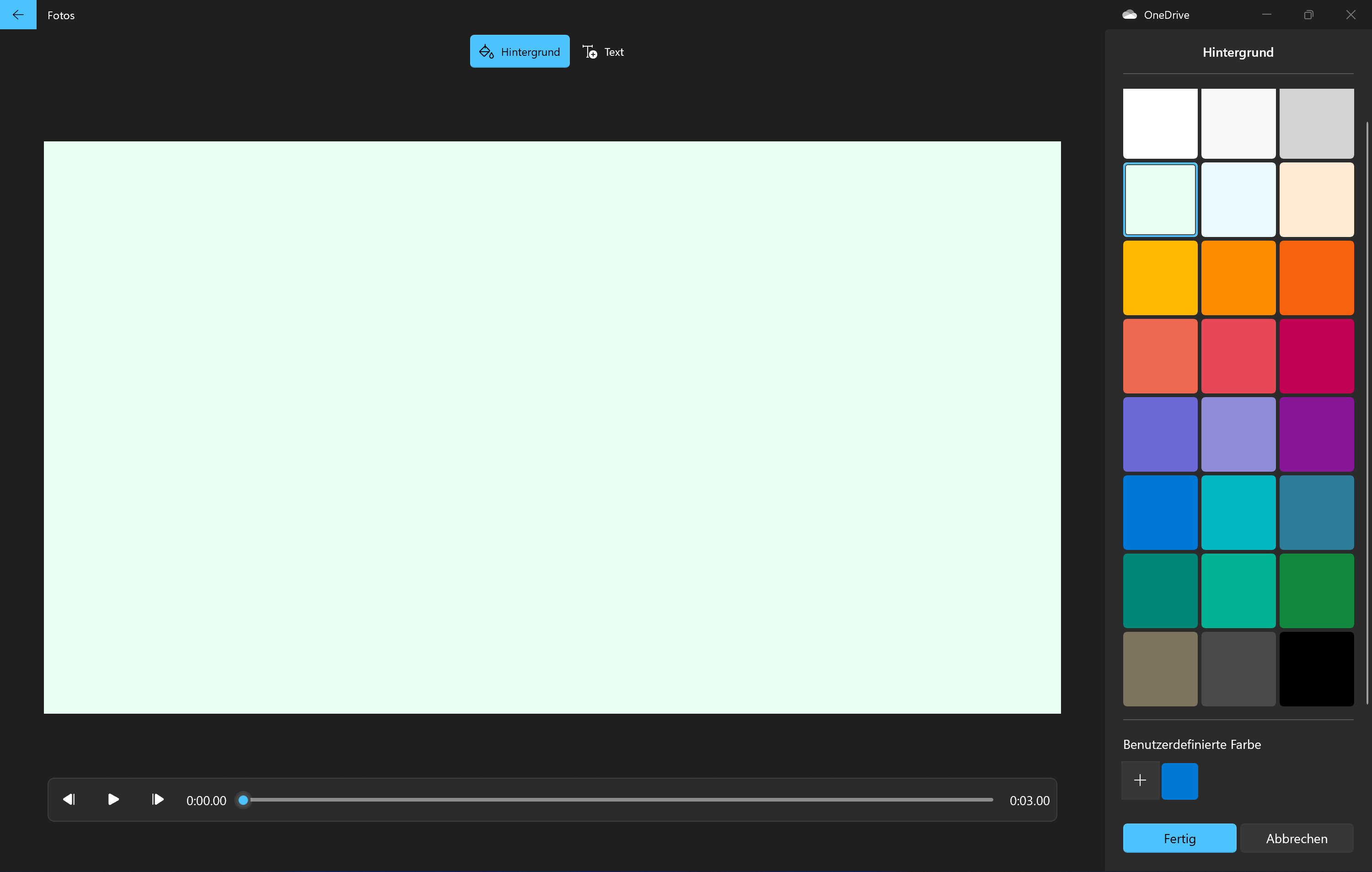The image size is (1372, 872).
Task: Click the middle of the seek bar track
Action: (618, 800)
